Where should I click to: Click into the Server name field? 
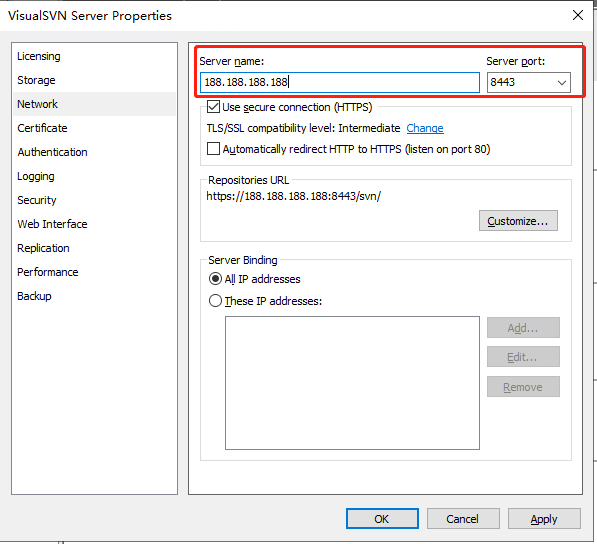click(x=340, y=82)
